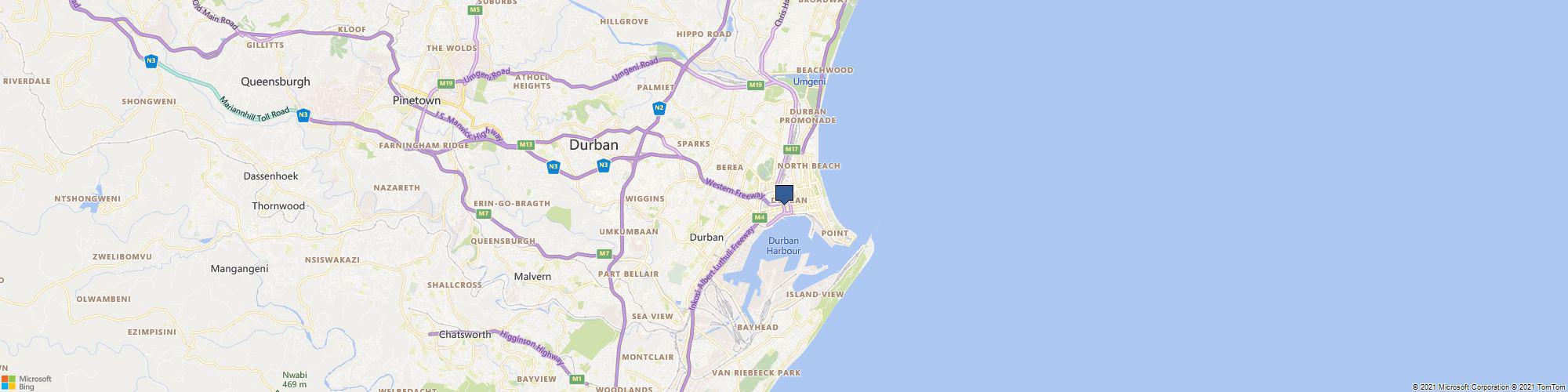
Task: Click the blue location pin marker
Action: (784, 195)
